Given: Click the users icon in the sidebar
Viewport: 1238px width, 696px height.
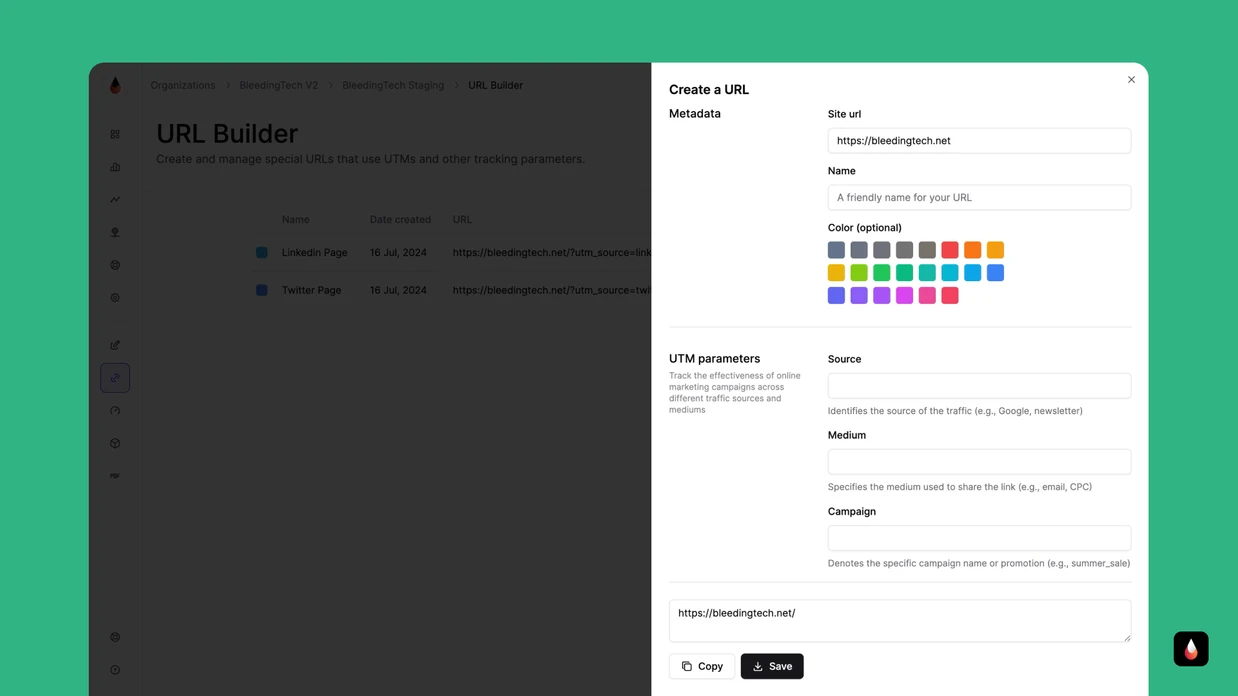Looking at the screenshot, I should click(115, 231).
